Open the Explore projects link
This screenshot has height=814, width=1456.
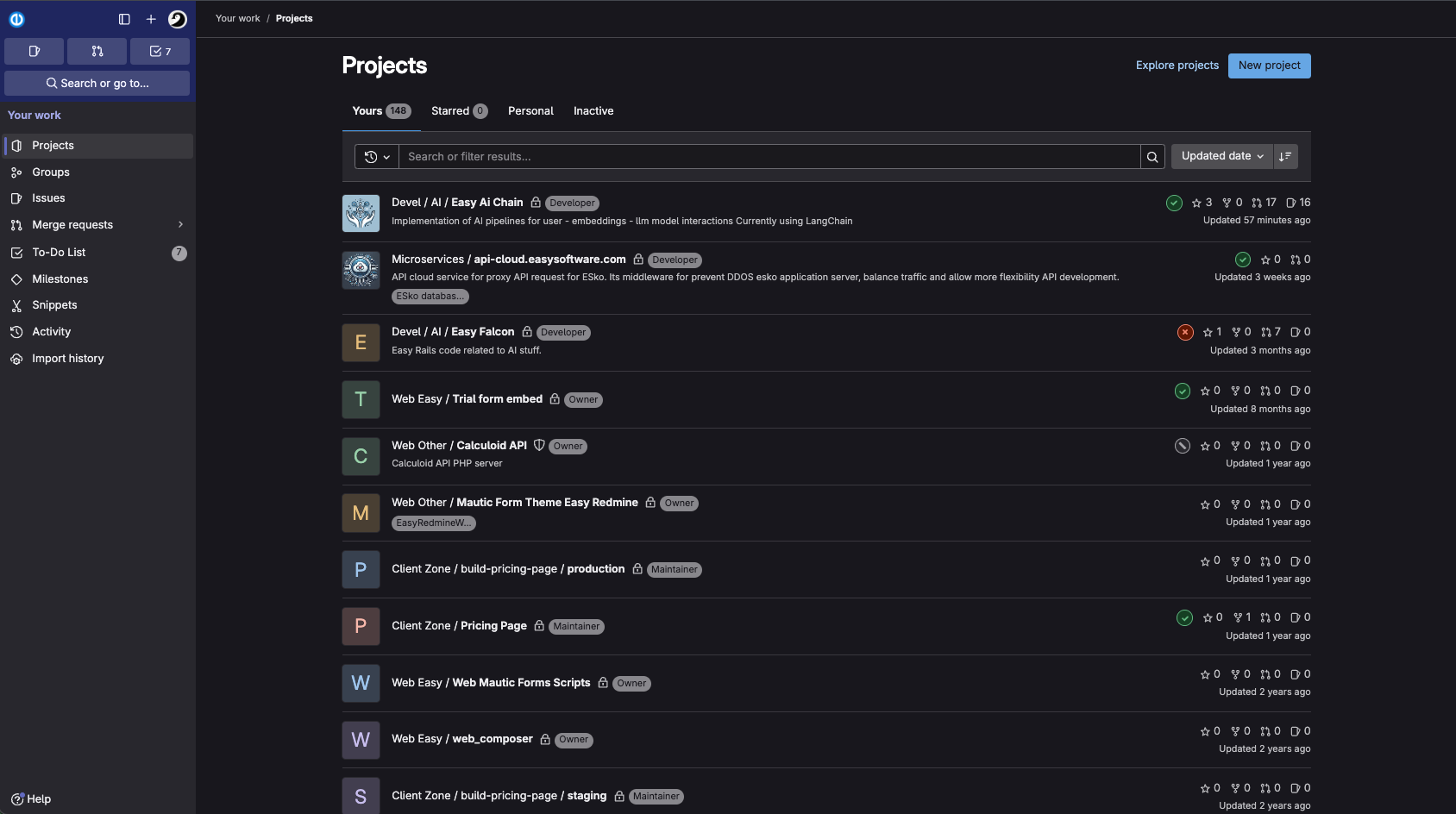[1177, 66]
